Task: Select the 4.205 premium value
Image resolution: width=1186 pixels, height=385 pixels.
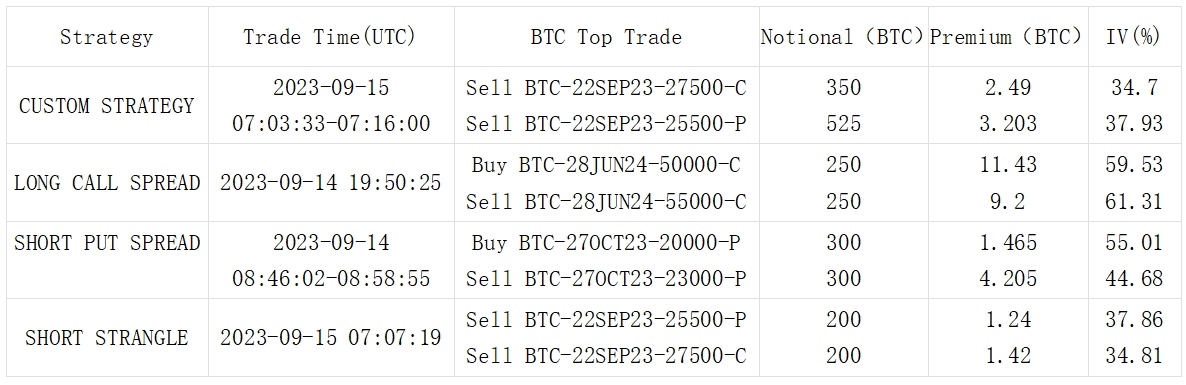Action: point(1008,279)
